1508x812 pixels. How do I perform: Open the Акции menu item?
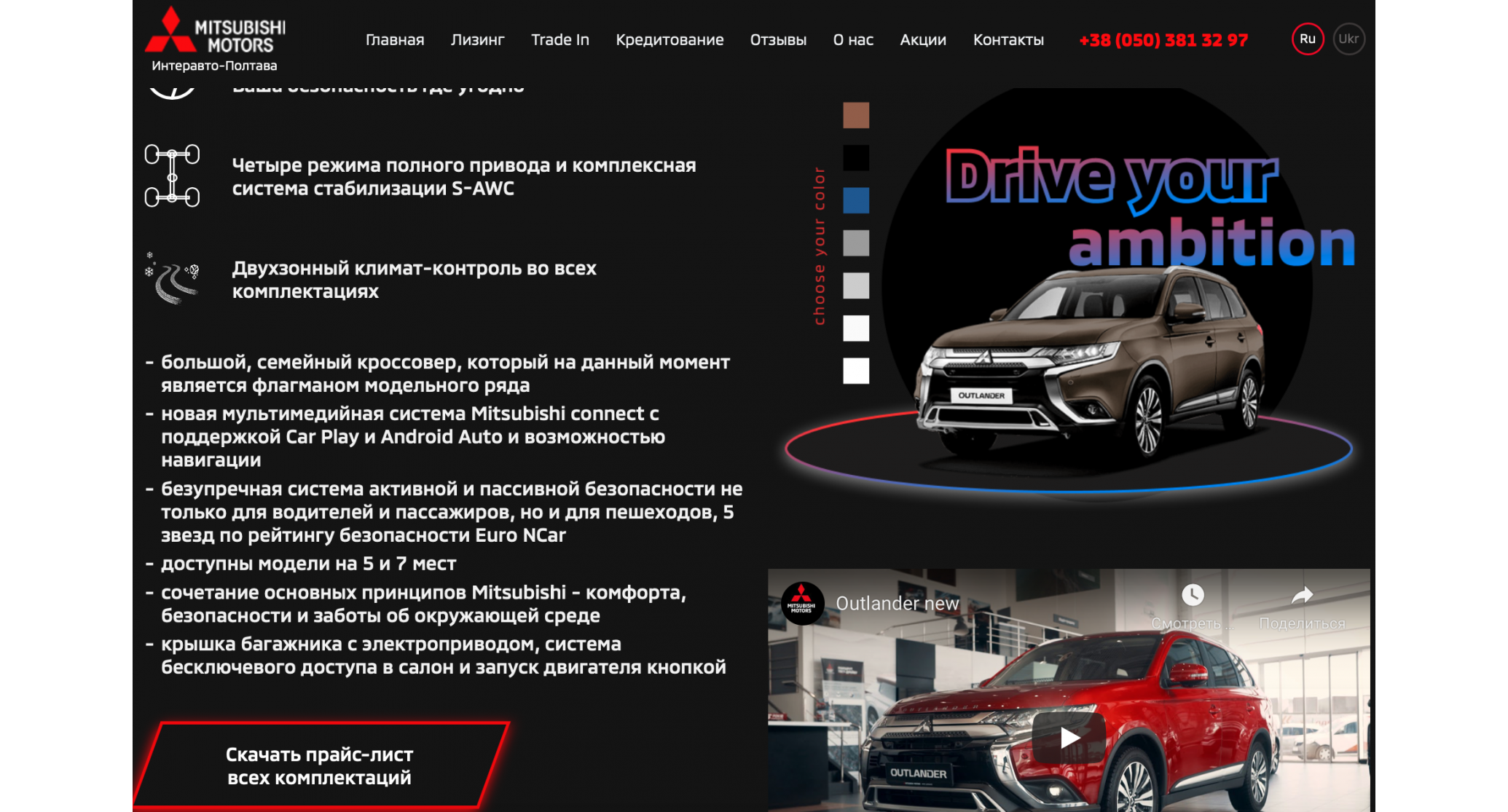pyautogui.click(x=923, y=40)
